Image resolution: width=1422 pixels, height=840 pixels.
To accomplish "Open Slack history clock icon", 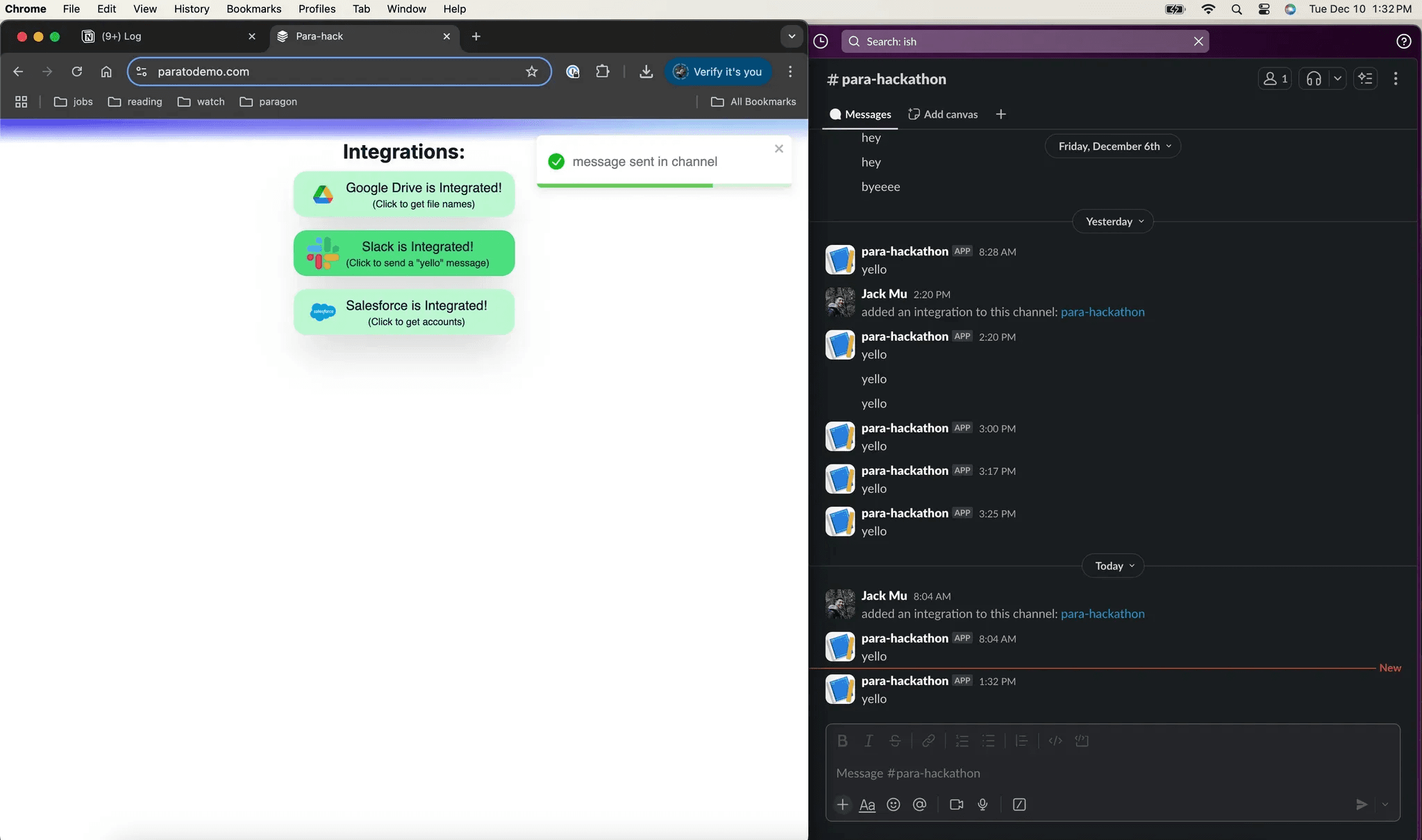I will tap(821, 42).
